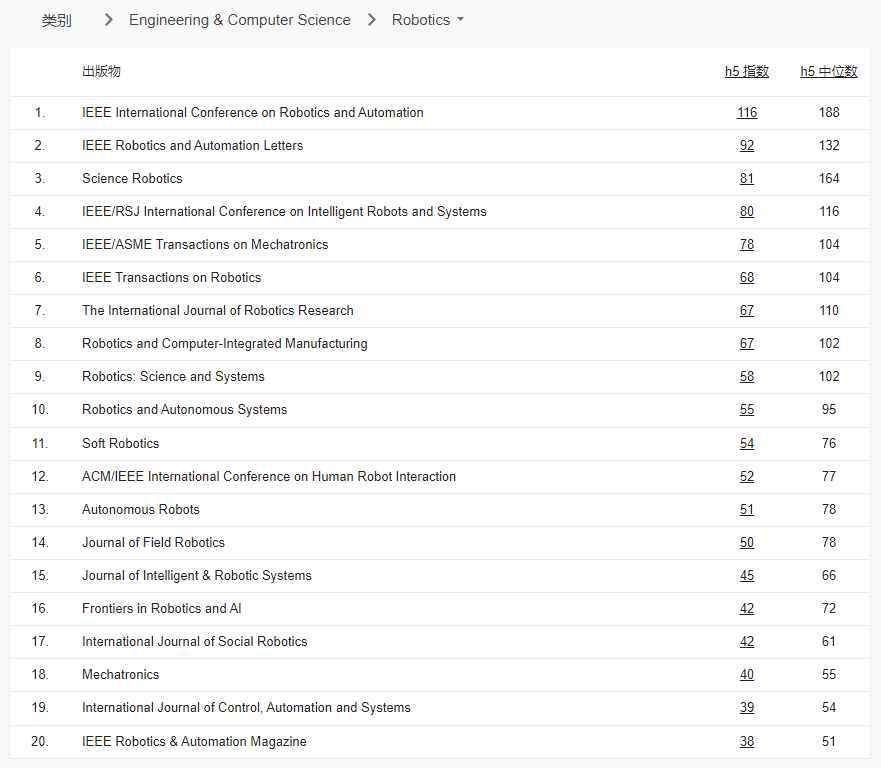Open the Engineering & Computer Science category
This screenshot has width=881, height=768.
click(x=239, y=19)
